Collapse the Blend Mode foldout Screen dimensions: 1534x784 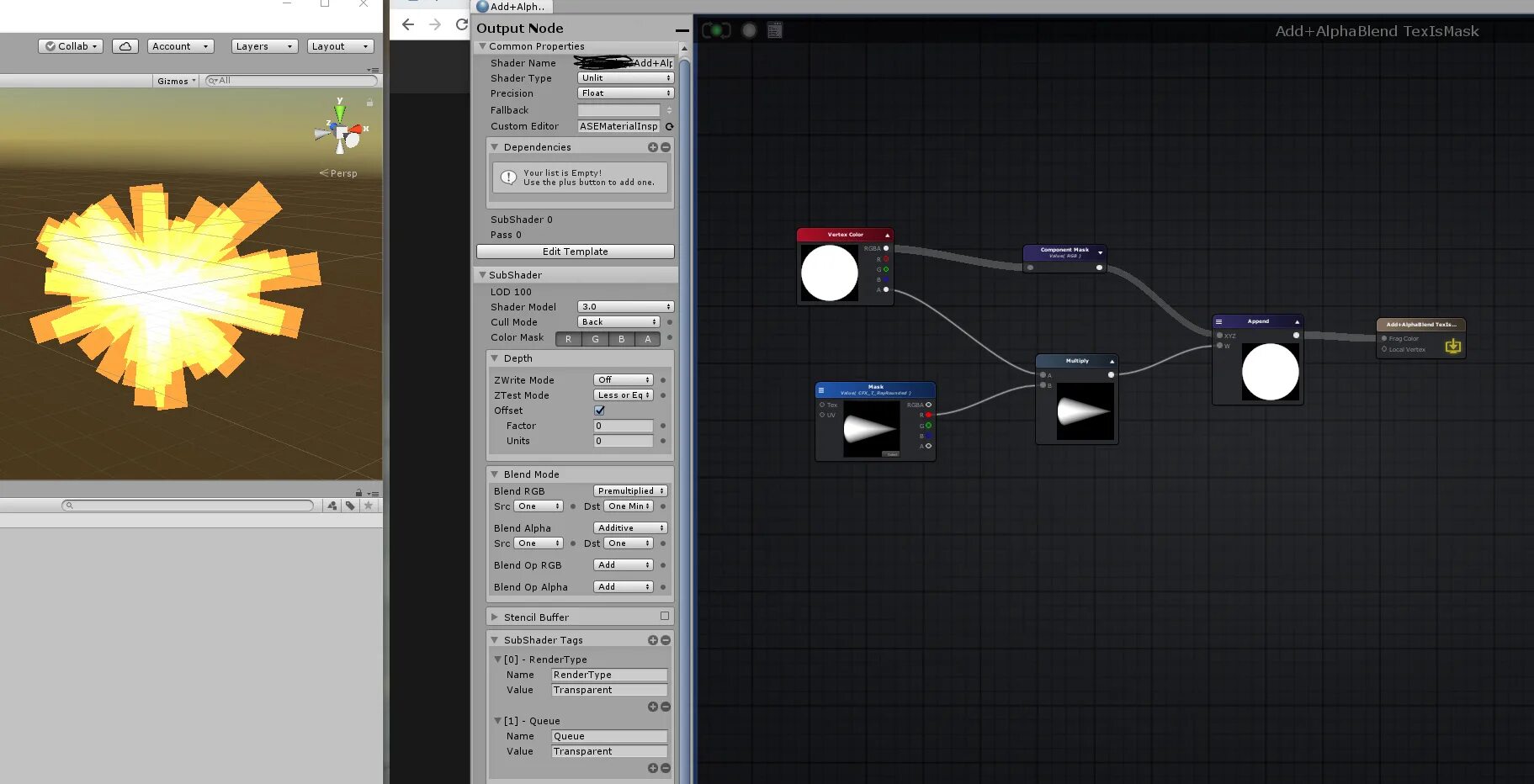tap(495, 474)
